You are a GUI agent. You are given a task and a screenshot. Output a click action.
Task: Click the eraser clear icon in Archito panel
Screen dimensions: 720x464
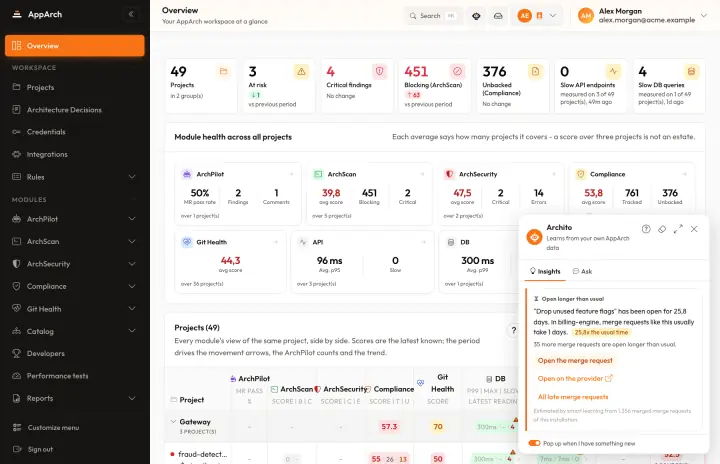(662, 229)
